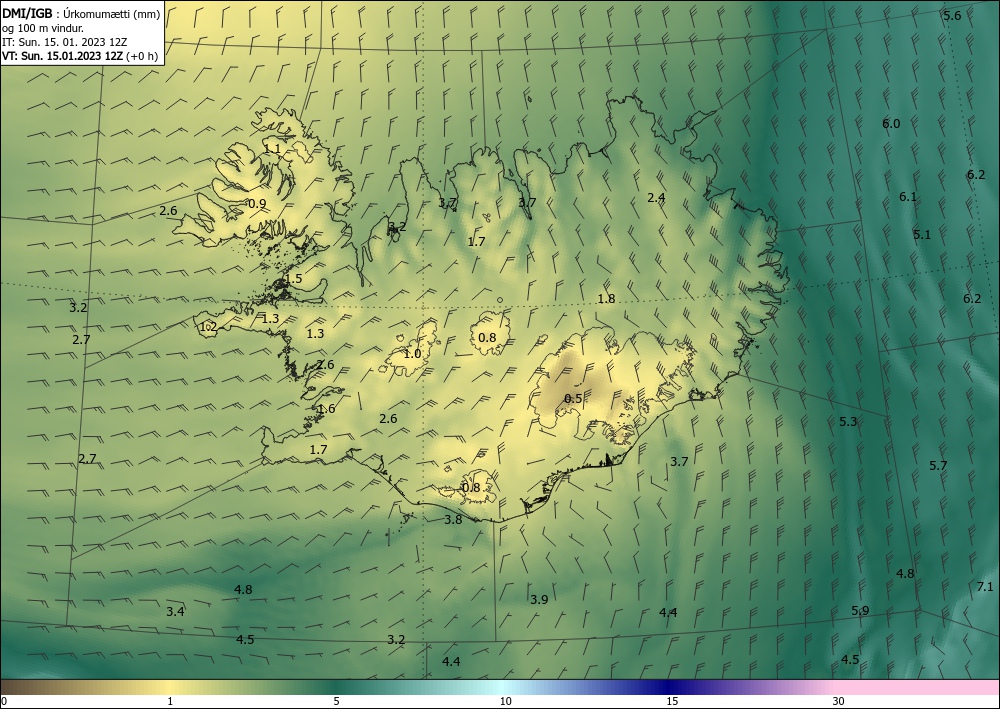The height and width of the screenshot is (709, 1000).
Task: Click the 1.6 value on the map
Action: tap(326, 409)
